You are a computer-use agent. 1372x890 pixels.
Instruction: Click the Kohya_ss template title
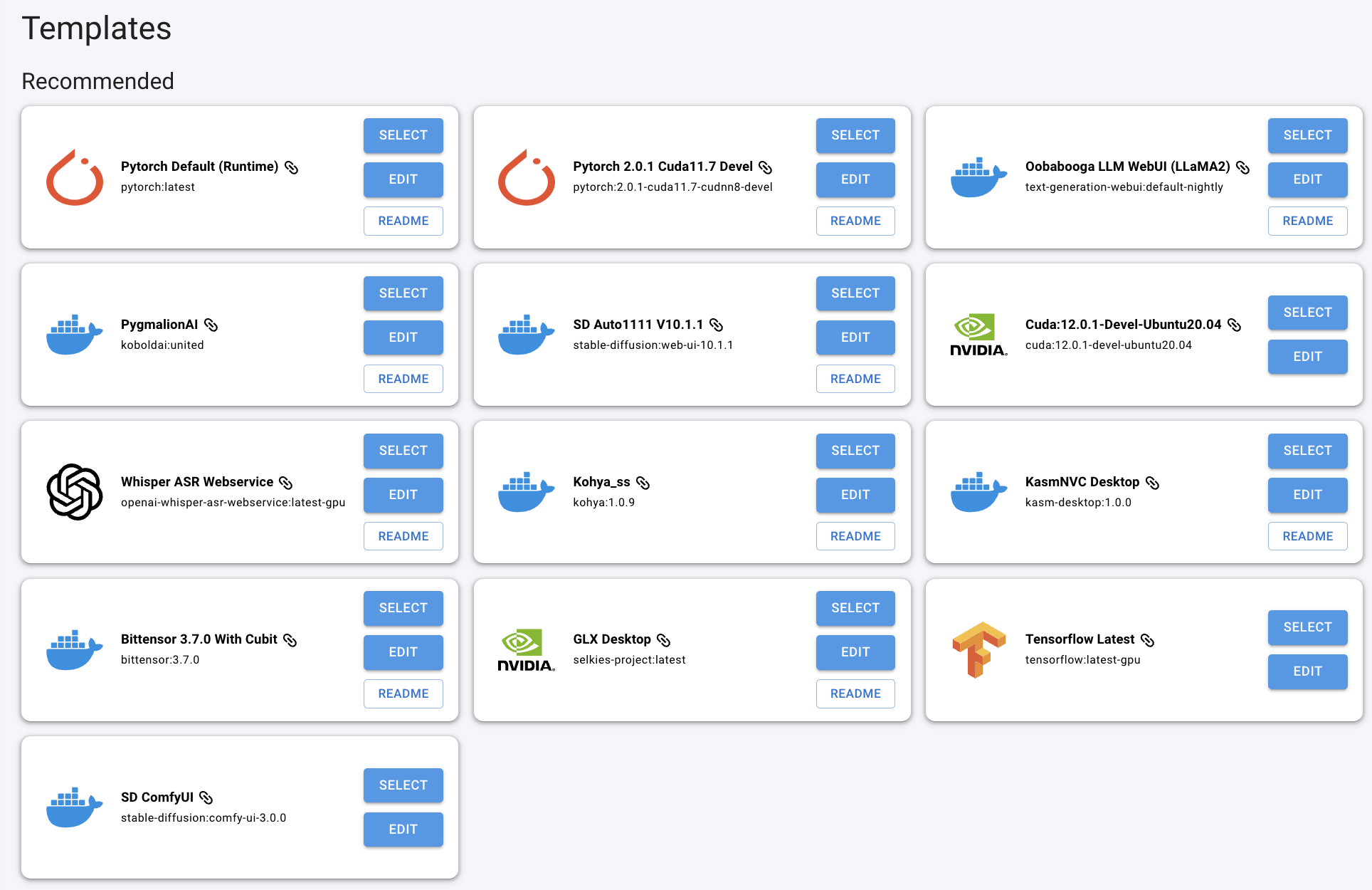click(x=601, y=482)
